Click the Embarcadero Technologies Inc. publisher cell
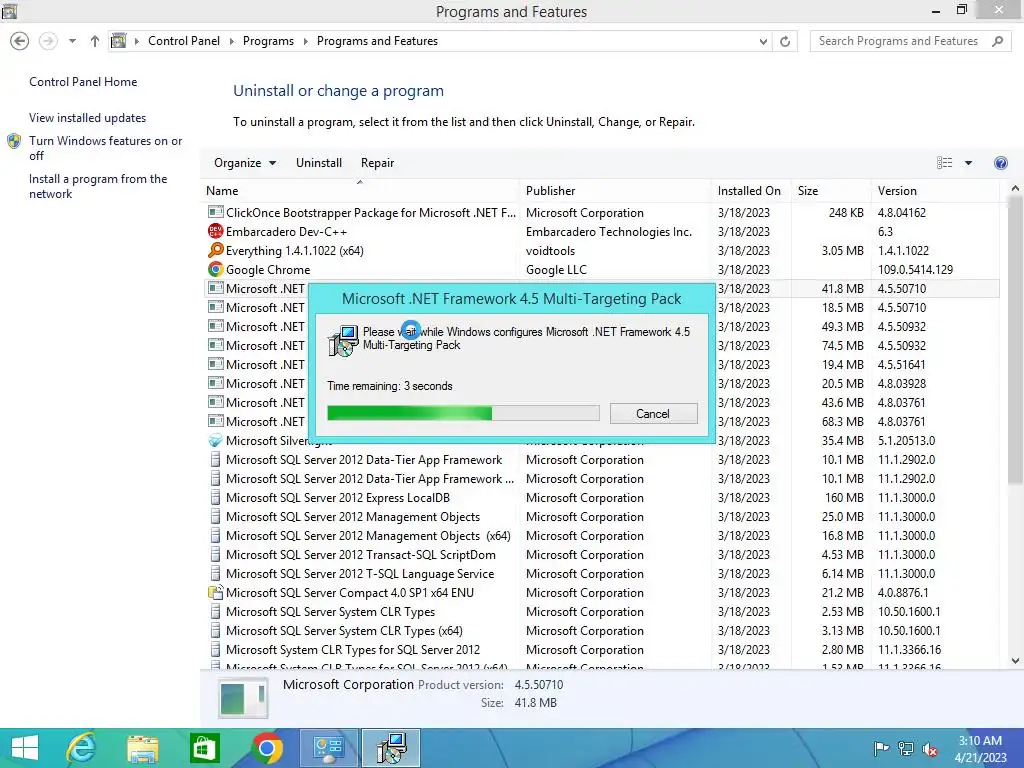The width and height of the screenshot is (1024, 768). [x=609, y=231]
